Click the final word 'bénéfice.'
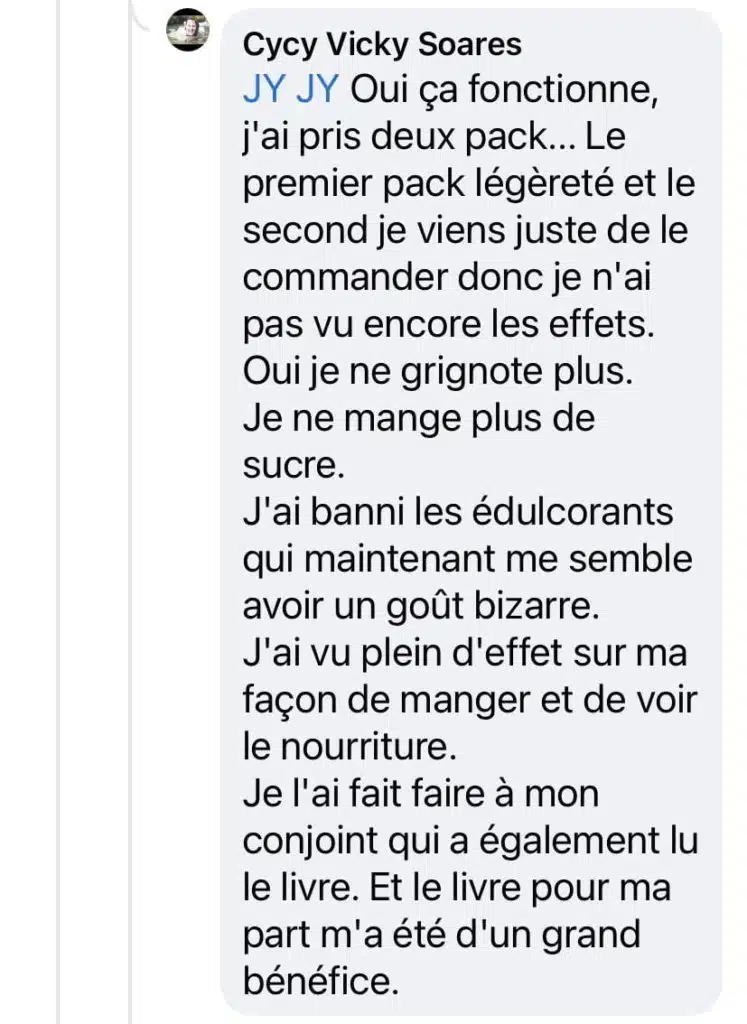747x1024 pixels. click(x=321, y=981)
